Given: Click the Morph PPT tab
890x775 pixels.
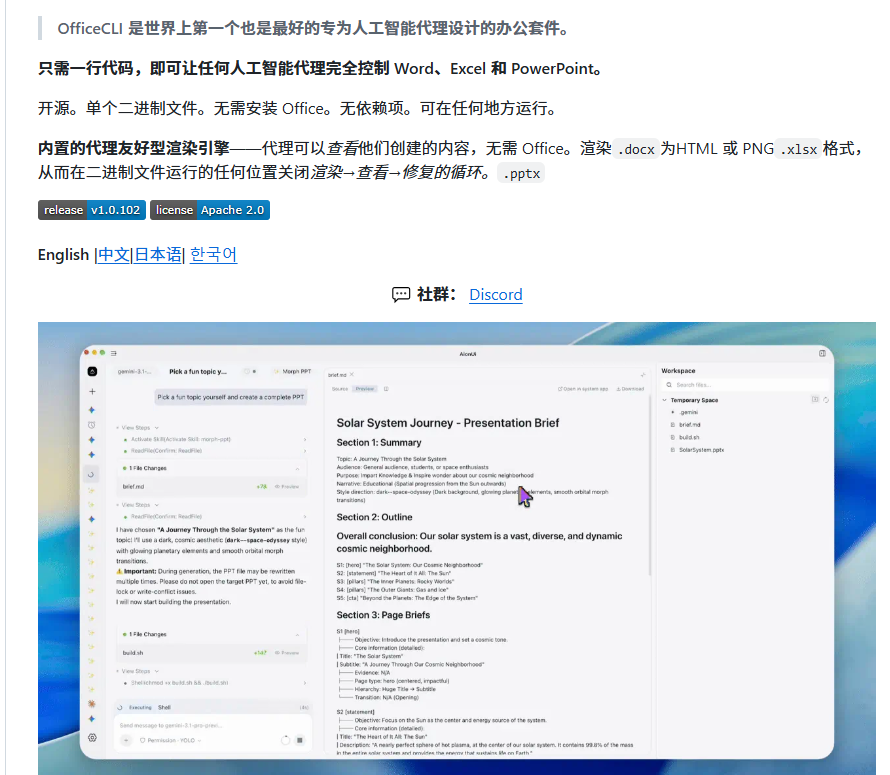Looking at the screenshot, I should (x=293, y=371).
